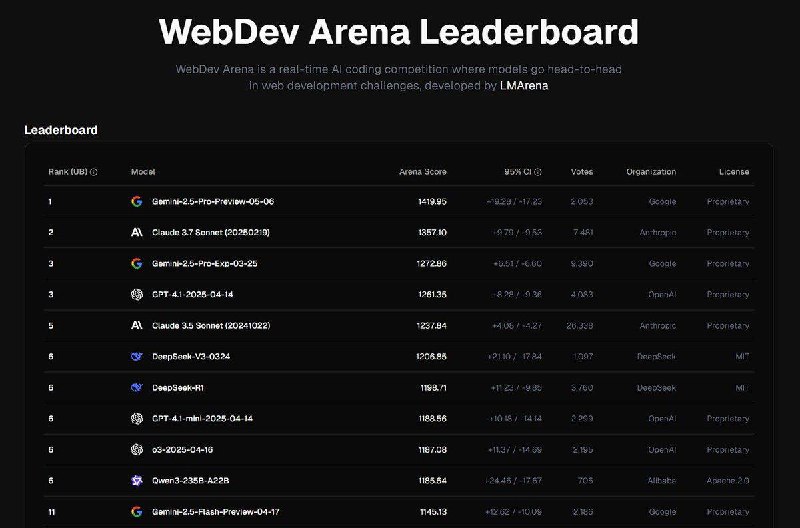Screen dimensions: 800x528
Task: Select the Claude 3.5 Sonnet (20241022) model name
Action: (x=211, y=325)
